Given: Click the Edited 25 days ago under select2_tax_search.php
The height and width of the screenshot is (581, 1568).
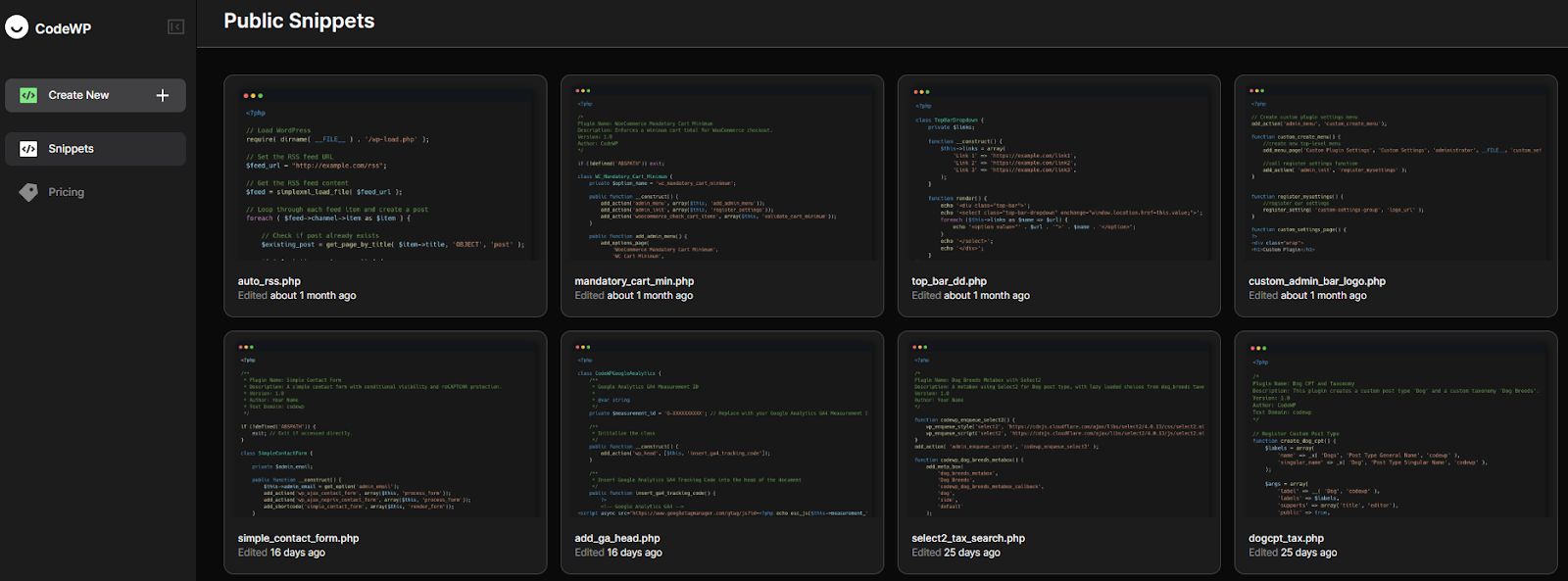Looking at the screenshot, I should coord(956,553).
